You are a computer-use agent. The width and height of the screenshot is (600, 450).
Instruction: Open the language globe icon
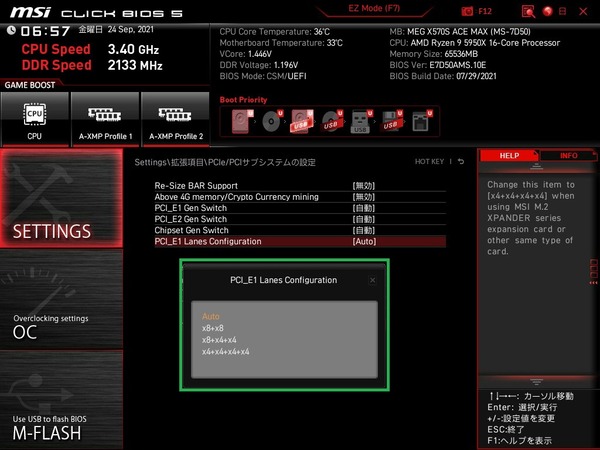pyautogui.click(x=548, y=11)
